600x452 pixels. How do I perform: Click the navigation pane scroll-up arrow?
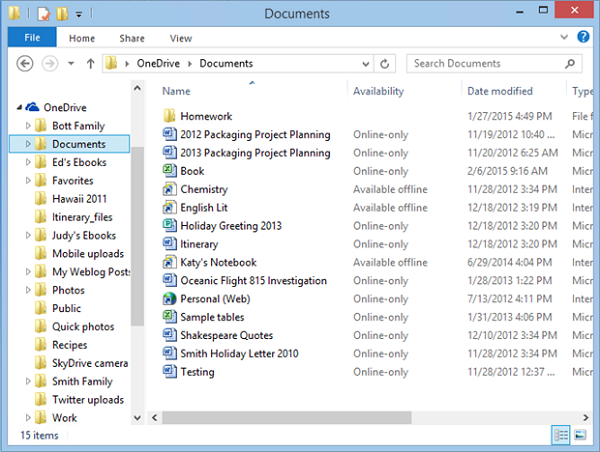coord(137,88)
